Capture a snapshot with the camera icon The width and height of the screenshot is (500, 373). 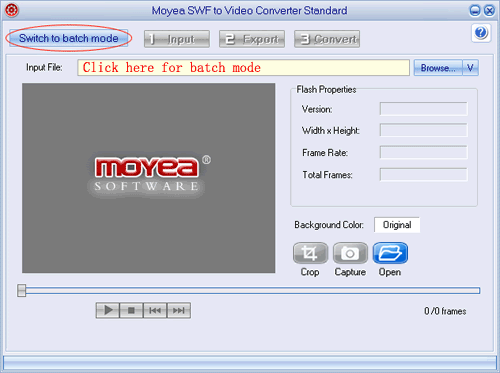[x=350, y=253]
